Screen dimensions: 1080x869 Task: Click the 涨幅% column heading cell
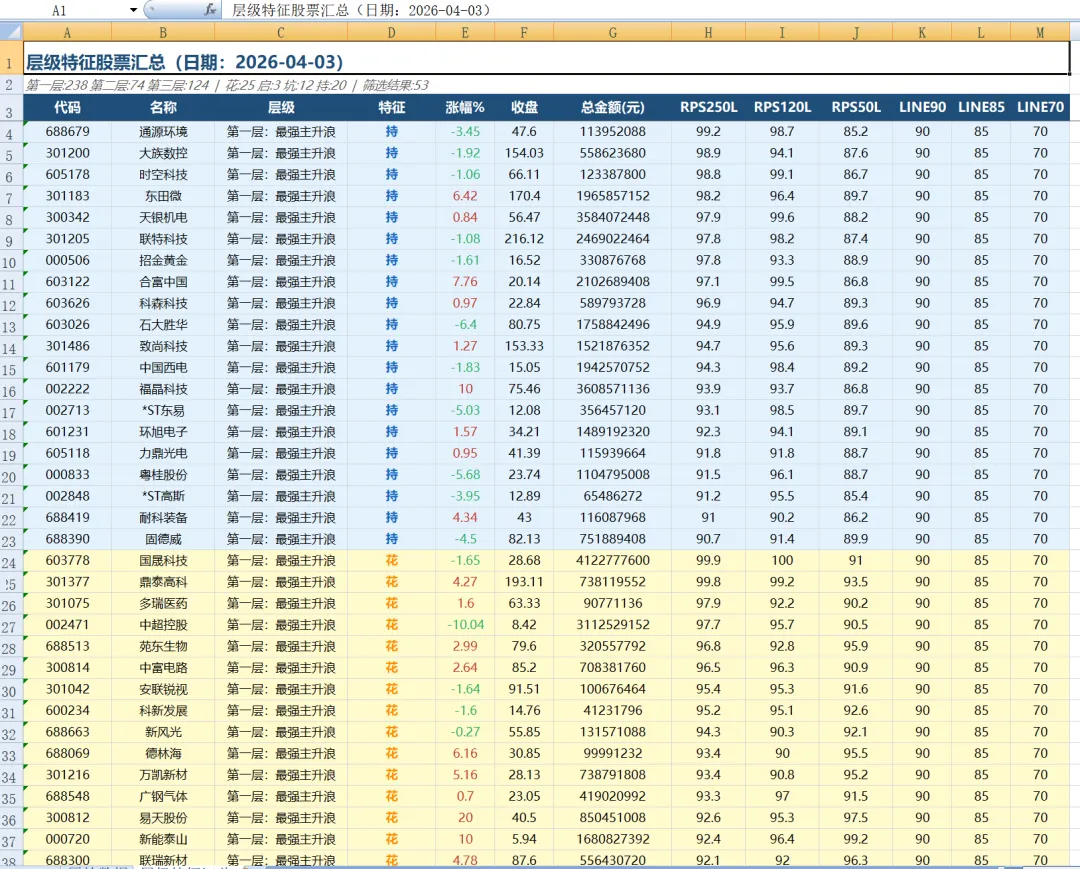click(x=465, y=107)
